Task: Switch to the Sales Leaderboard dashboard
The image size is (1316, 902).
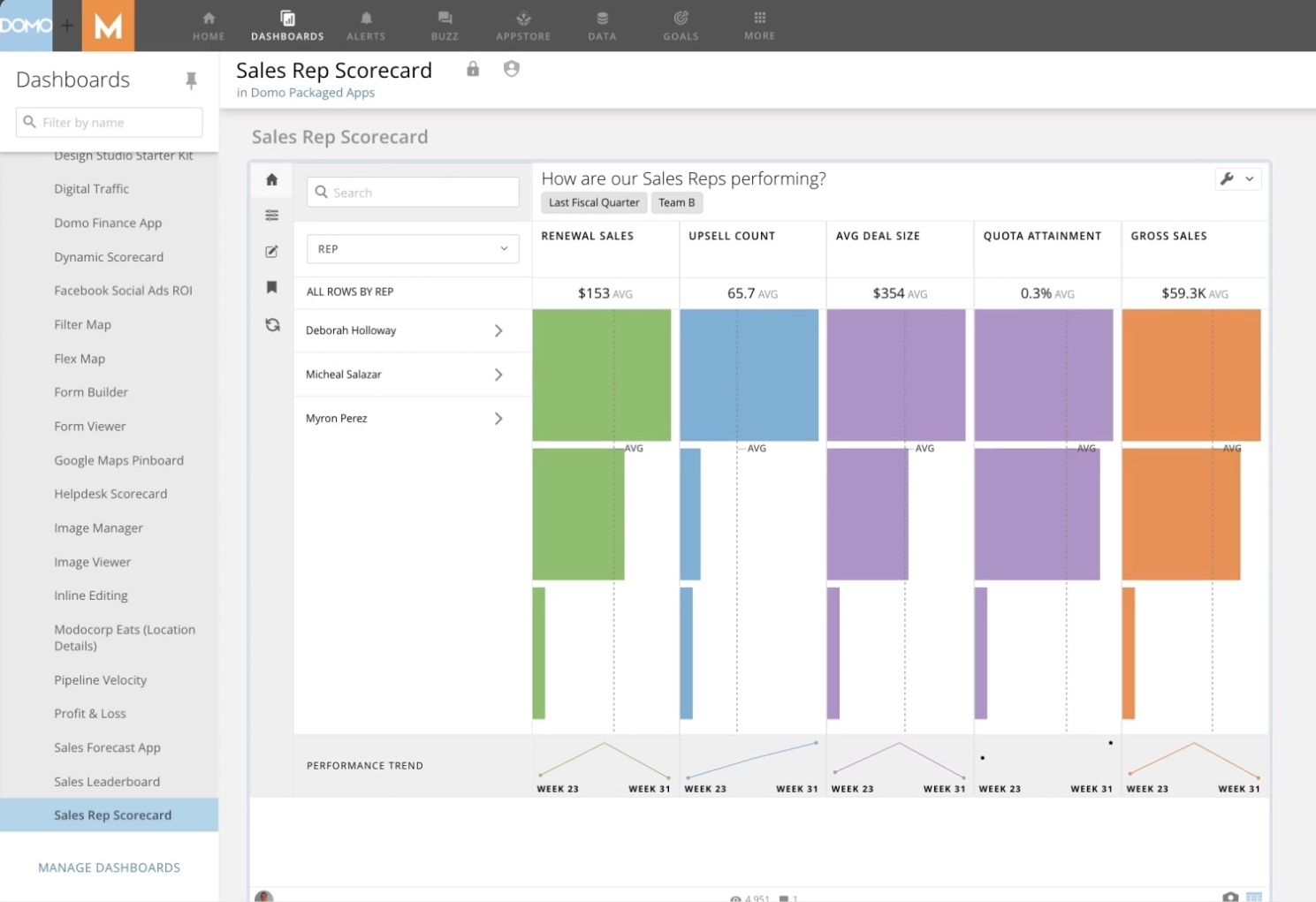Action: point(107,781)
